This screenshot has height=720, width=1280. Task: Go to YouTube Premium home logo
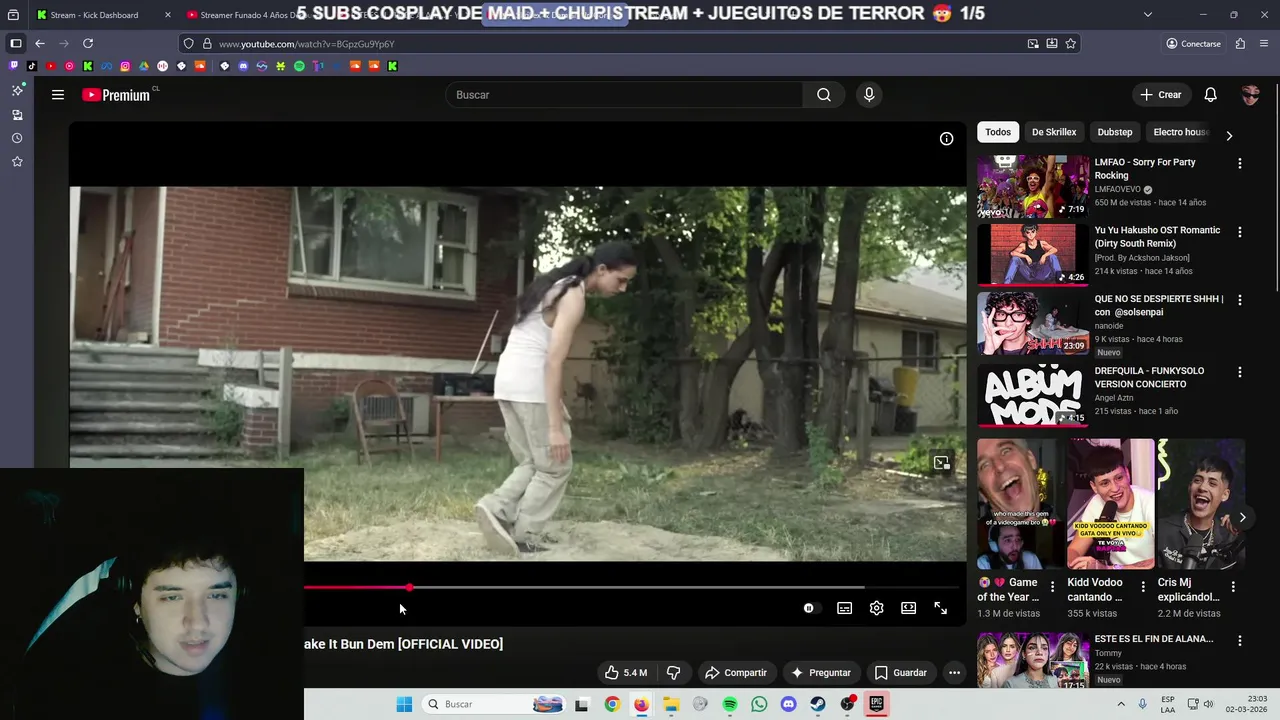tap(116, 95)
